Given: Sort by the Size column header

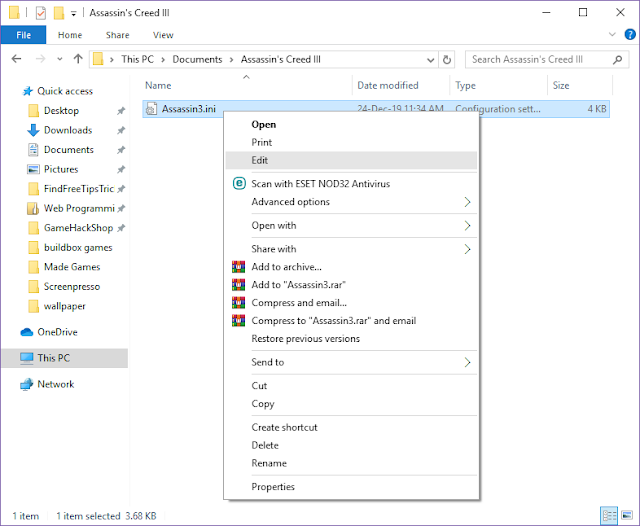Looking at the screenshot, I should (580, 85).
